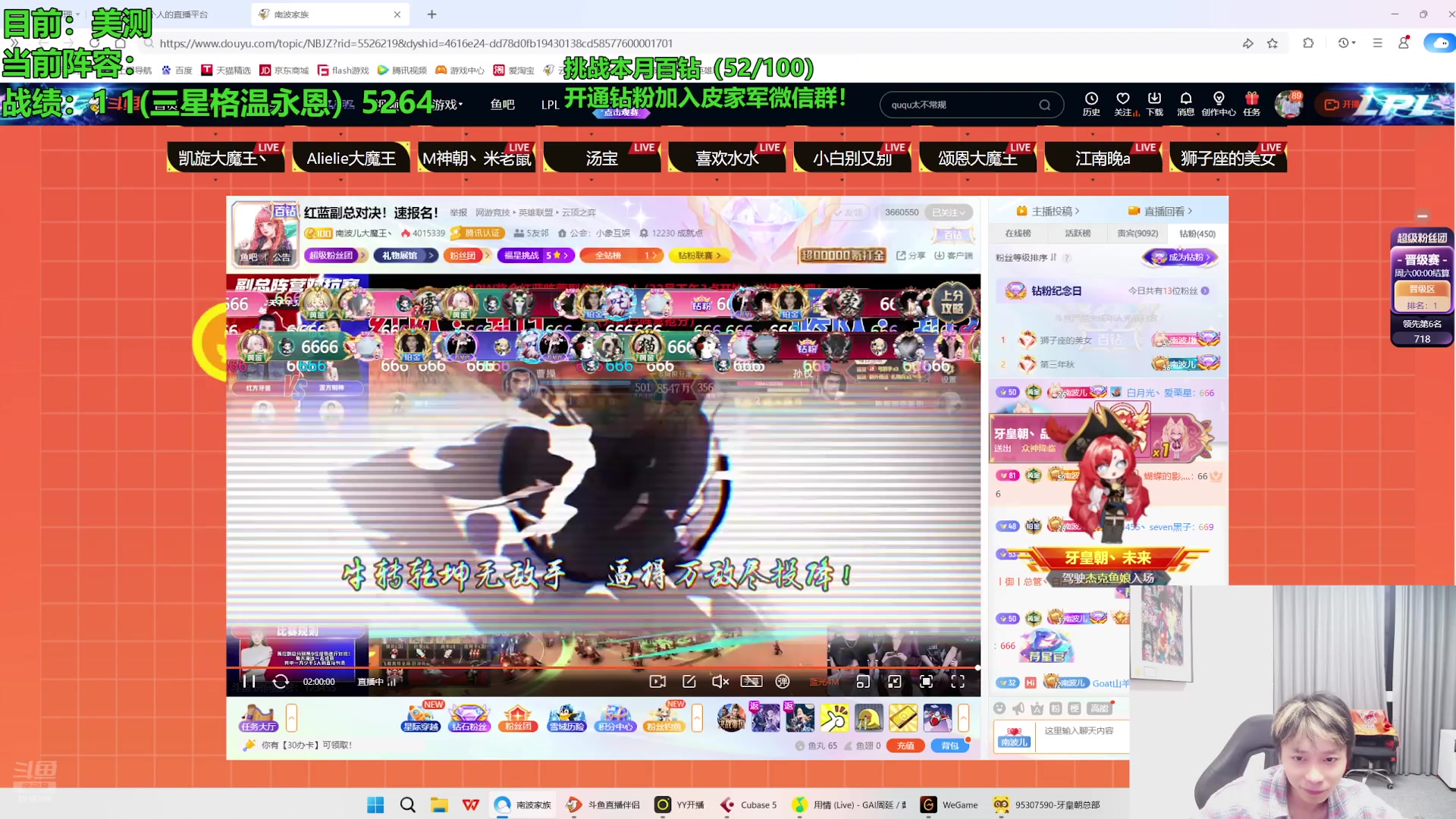Open 钻粉联赛 league pill
Screen dimensions: 1456x819
pos(698,256)
